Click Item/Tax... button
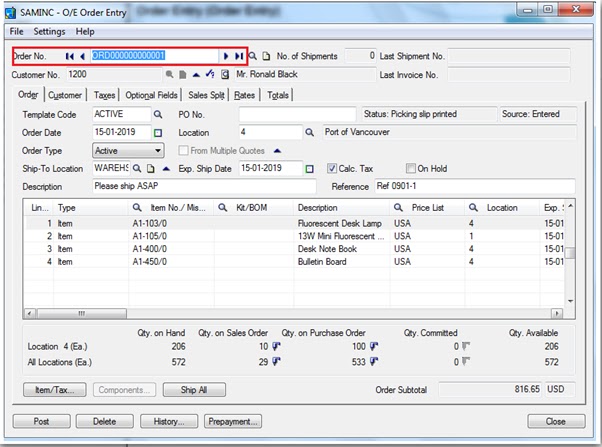 click(x=55, y=390)
